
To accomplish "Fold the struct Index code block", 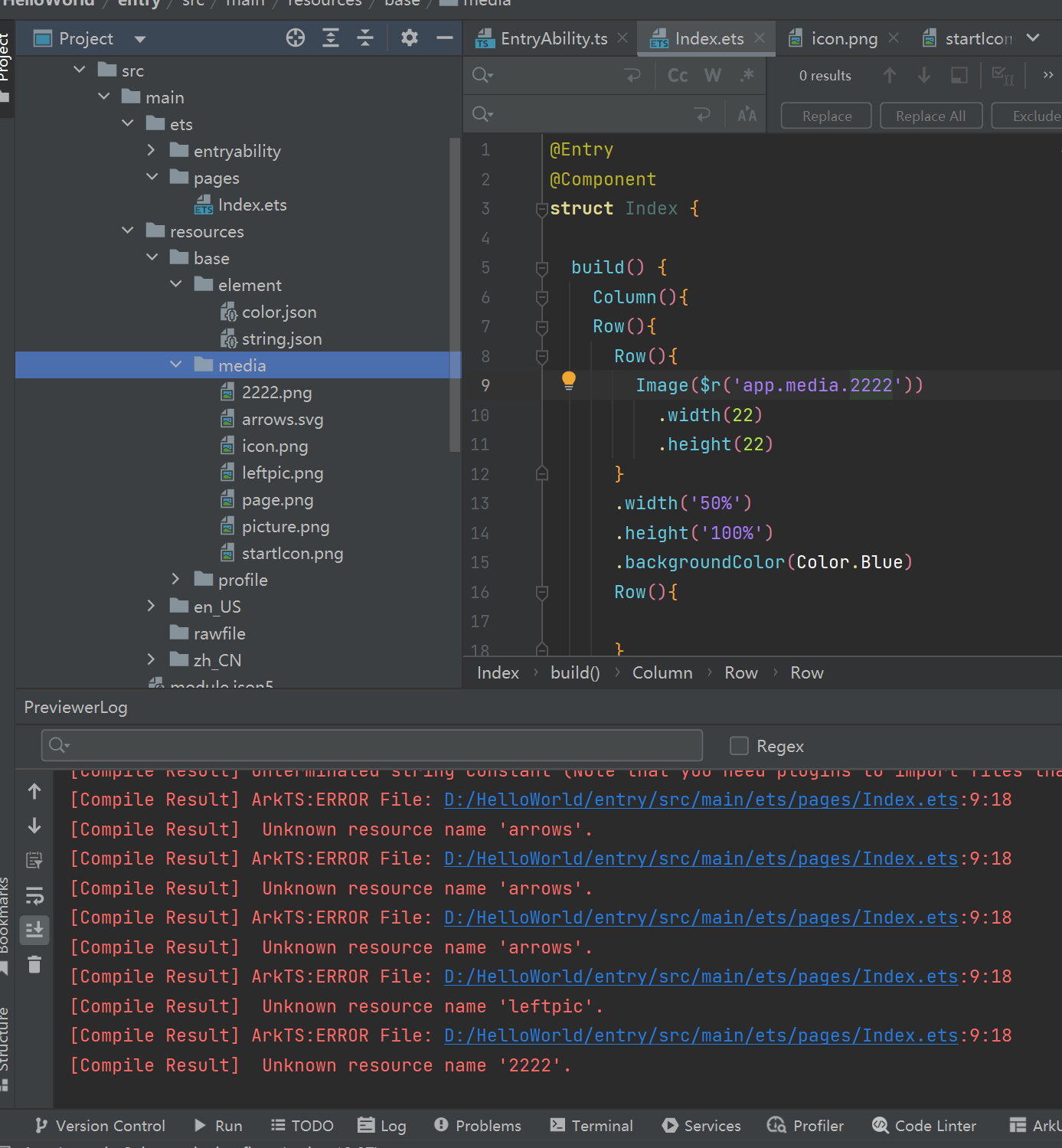I will coord(541,208).
